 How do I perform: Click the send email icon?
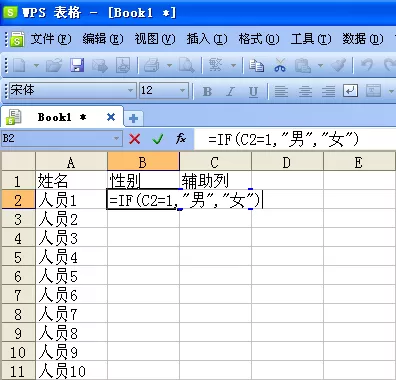coord(100,65)
